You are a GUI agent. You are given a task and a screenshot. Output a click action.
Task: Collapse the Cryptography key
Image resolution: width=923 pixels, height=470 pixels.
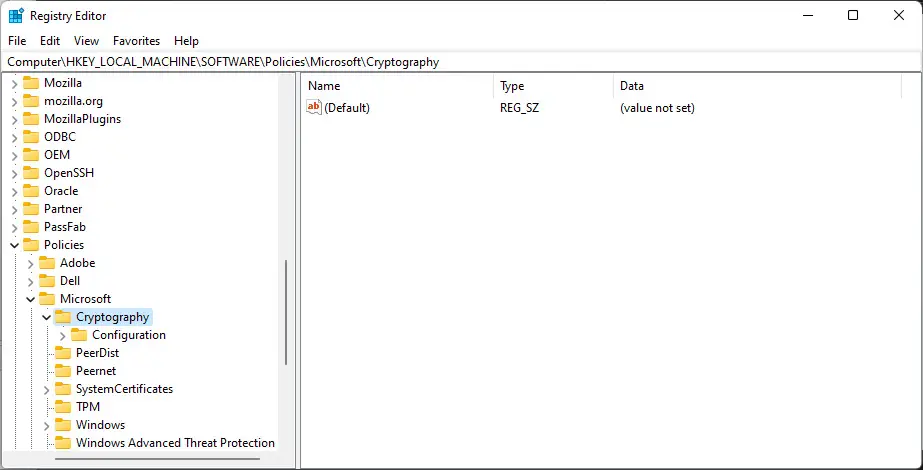click(x=47, y=317)
